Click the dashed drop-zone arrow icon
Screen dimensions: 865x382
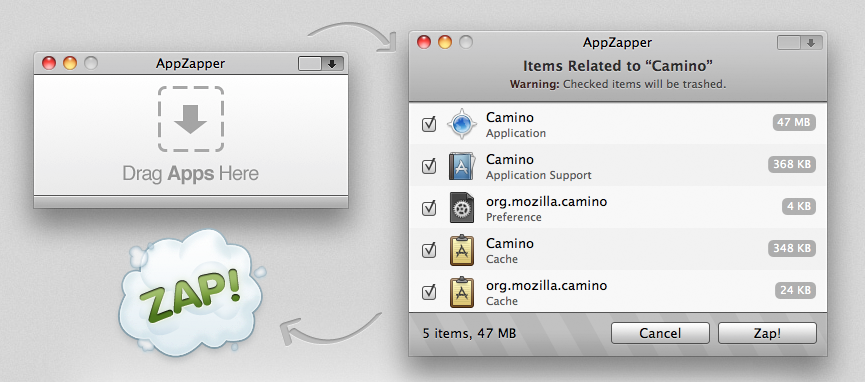click(191, 119)
